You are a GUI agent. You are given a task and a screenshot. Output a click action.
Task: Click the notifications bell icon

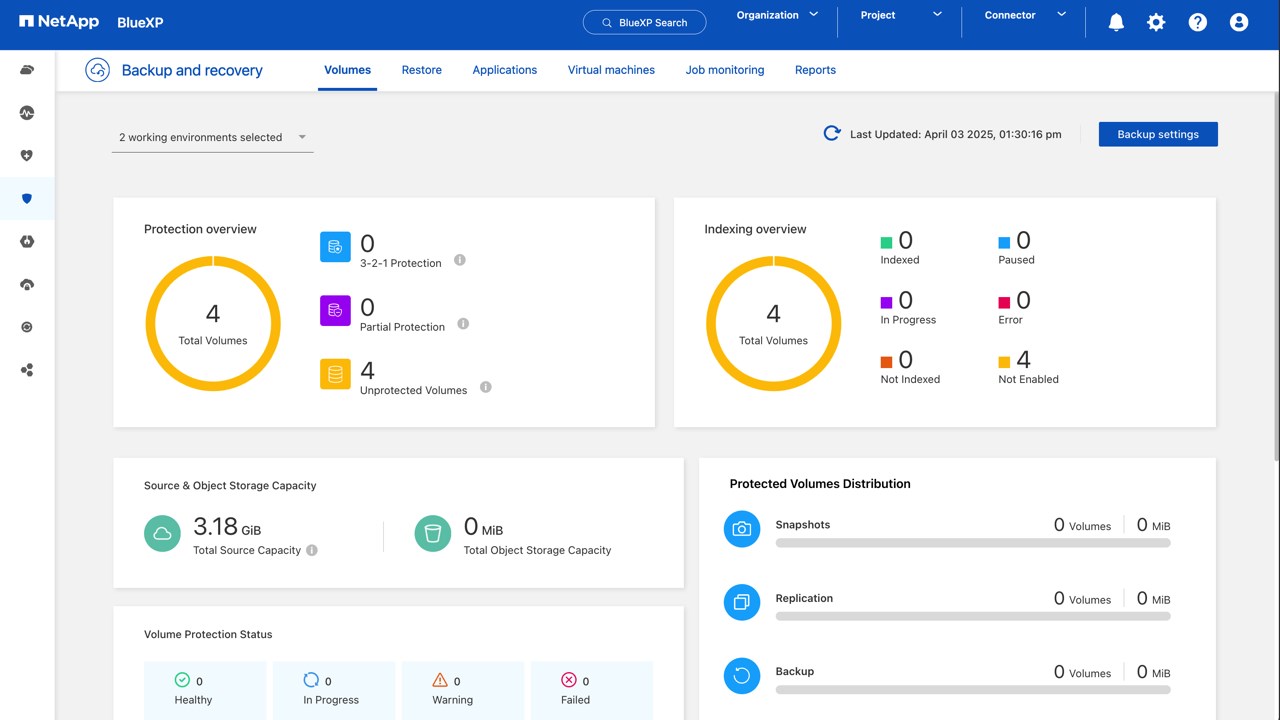point(1116,22)
